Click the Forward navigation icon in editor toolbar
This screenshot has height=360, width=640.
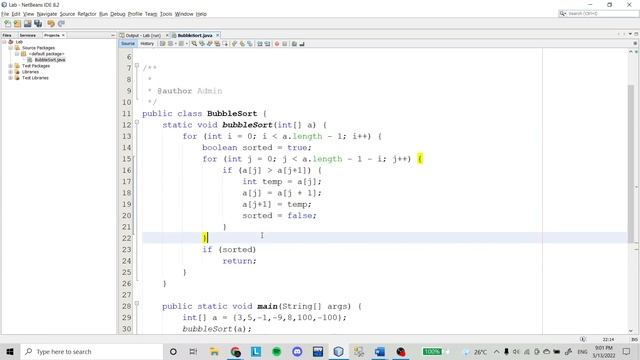point(181,44)
